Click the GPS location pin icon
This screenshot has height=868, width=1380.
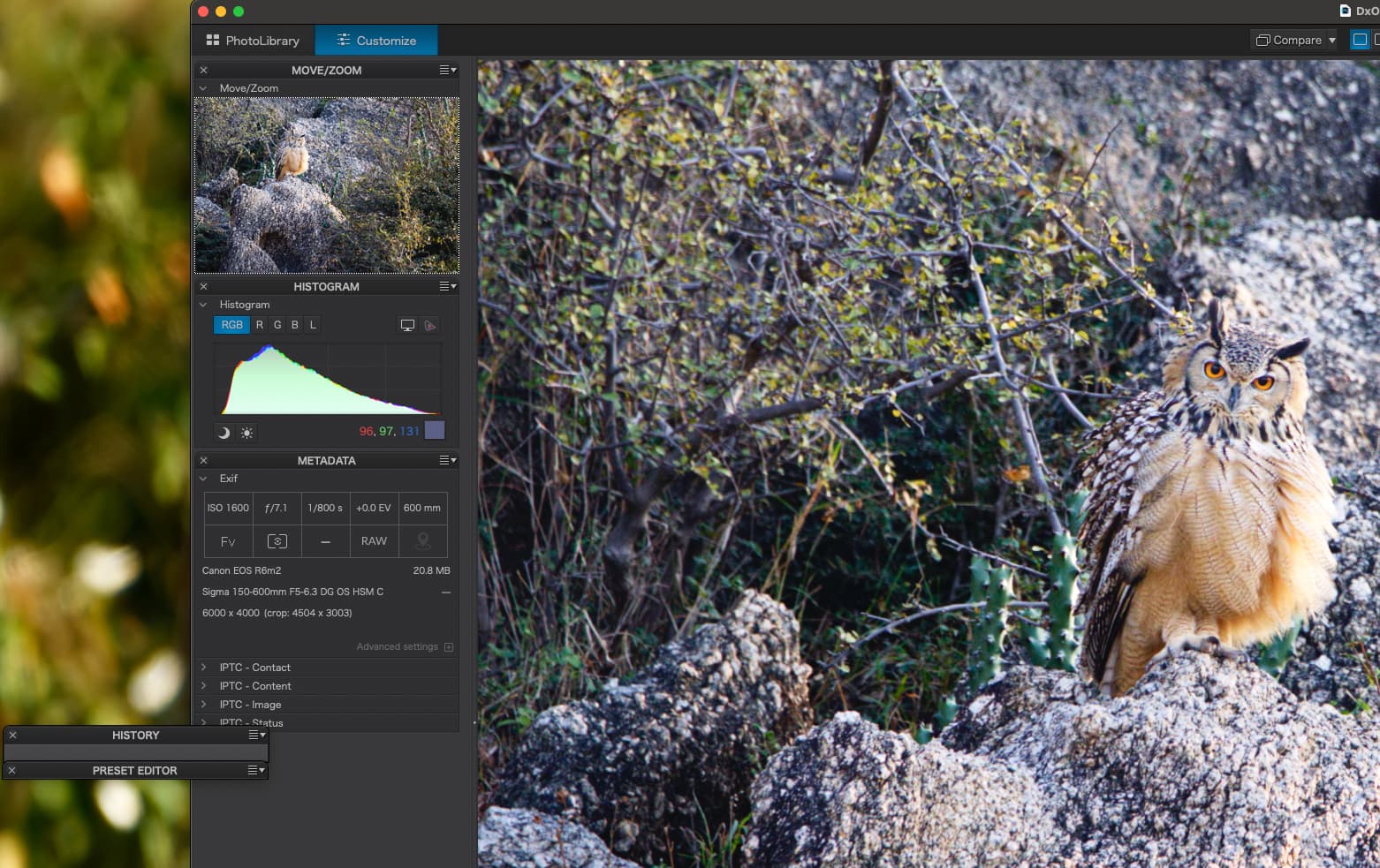pyautogui.click(x=423, y=540)
